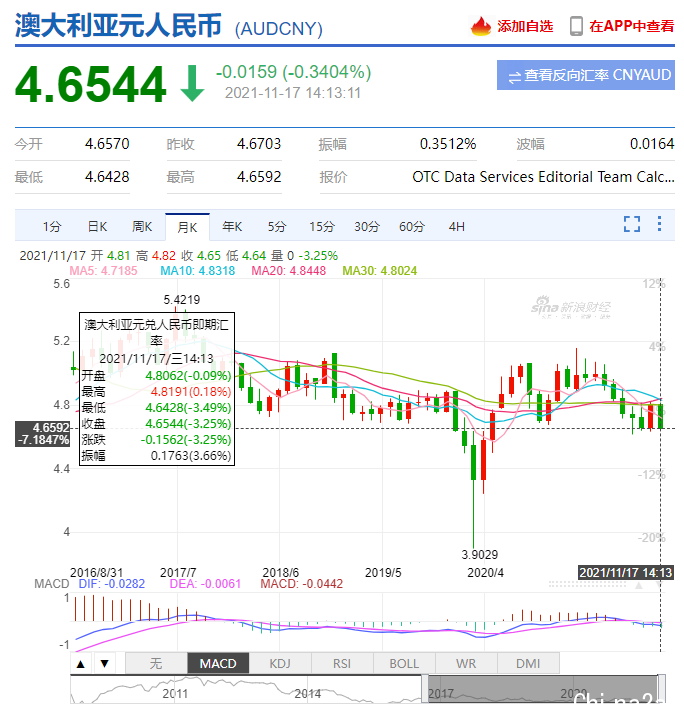Select the 月K chart tab

tap(187, 227)
